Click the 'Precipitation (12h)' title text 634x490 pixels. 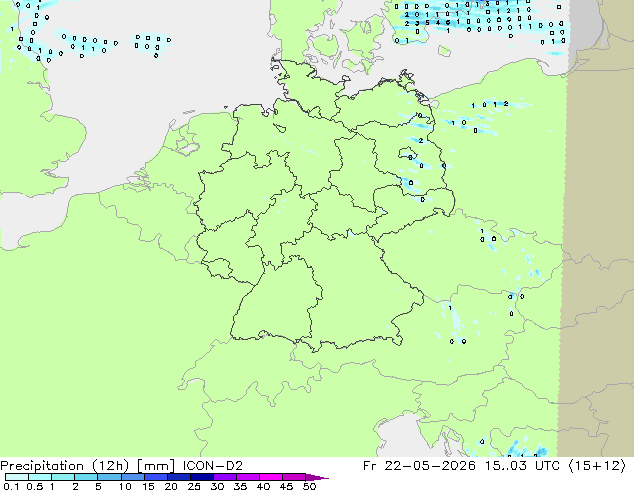point(65,466)
